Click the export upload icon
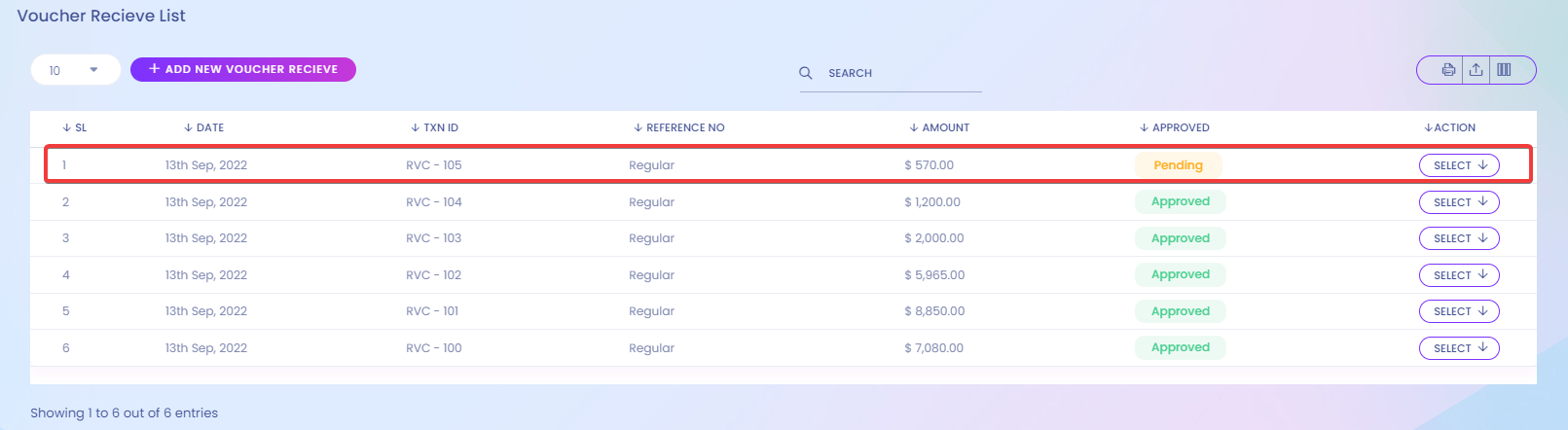The height and width of the screenshot is (430, 1568). [x=1476, y=70]
